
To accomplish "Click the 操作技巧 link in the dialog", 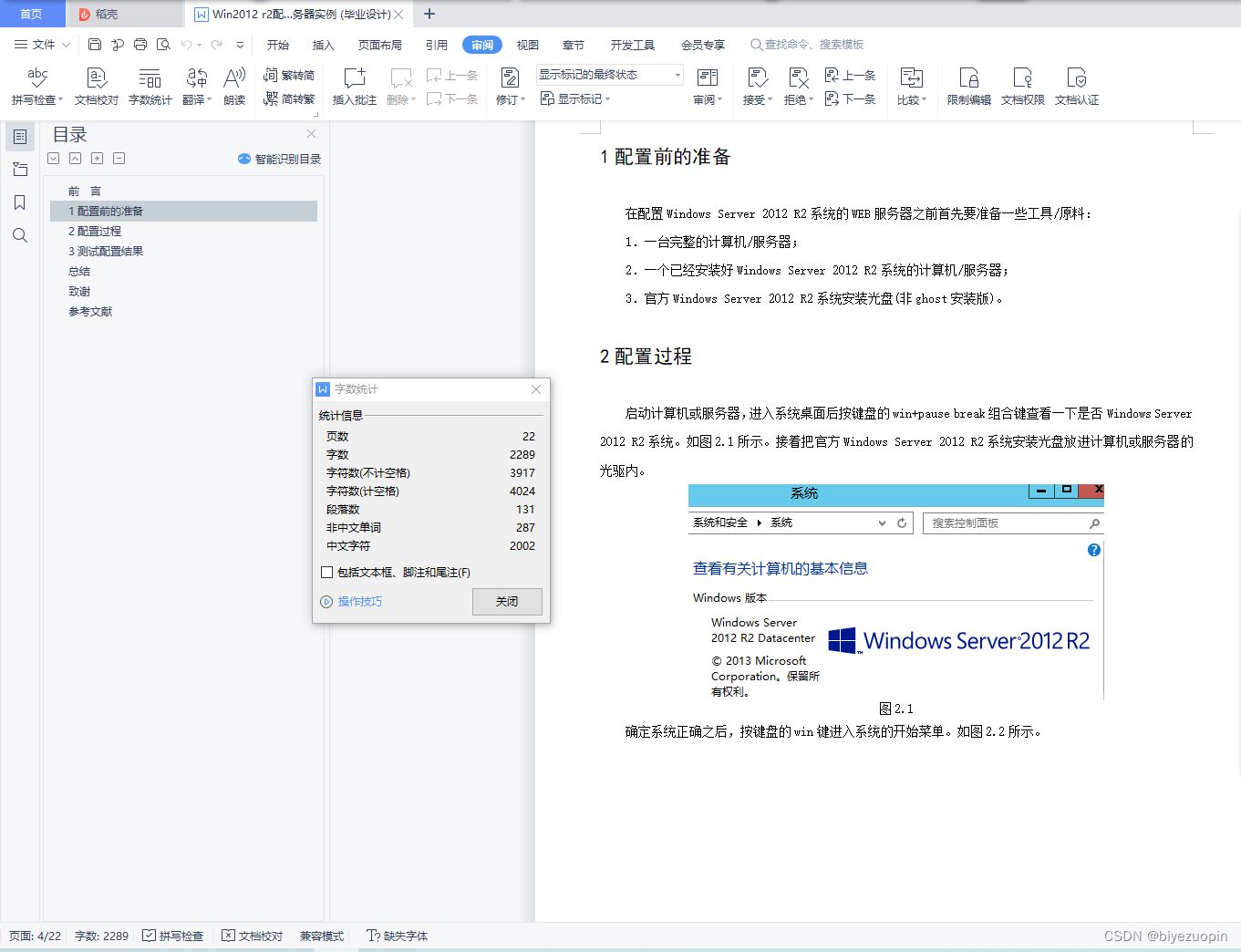I will (x=358, y=601).
